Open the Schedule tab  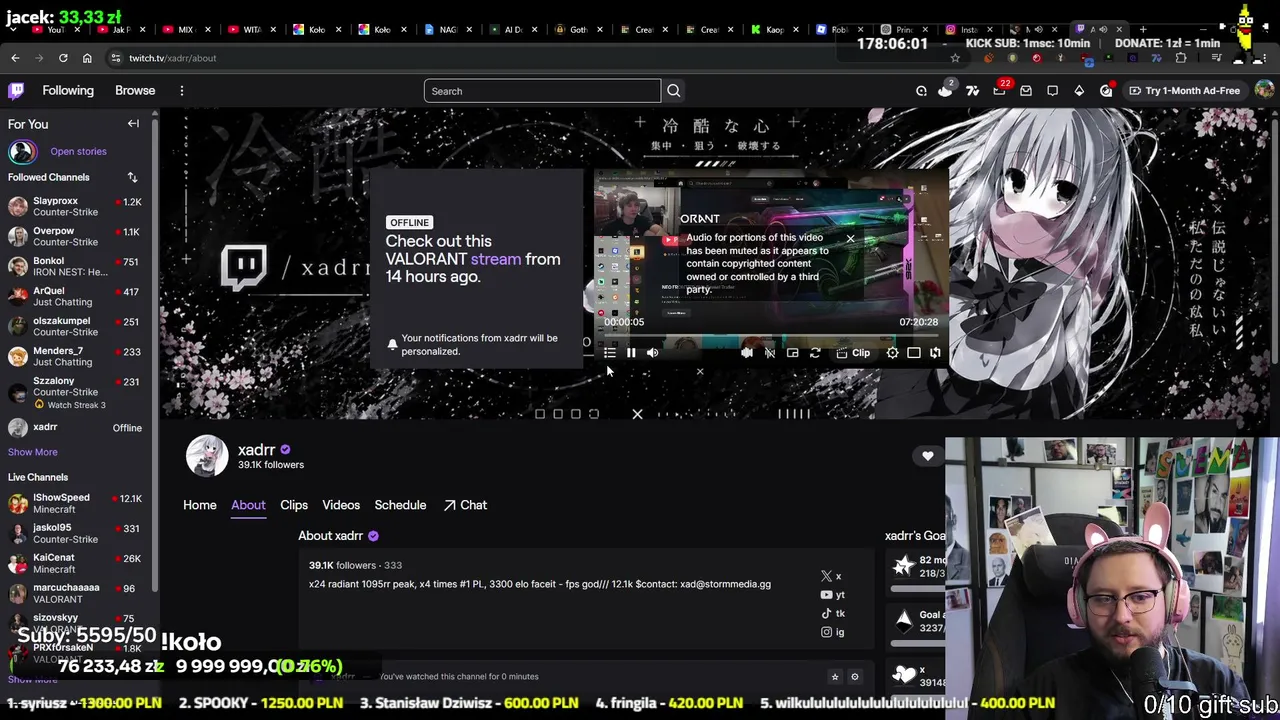(x=400, y=505)
